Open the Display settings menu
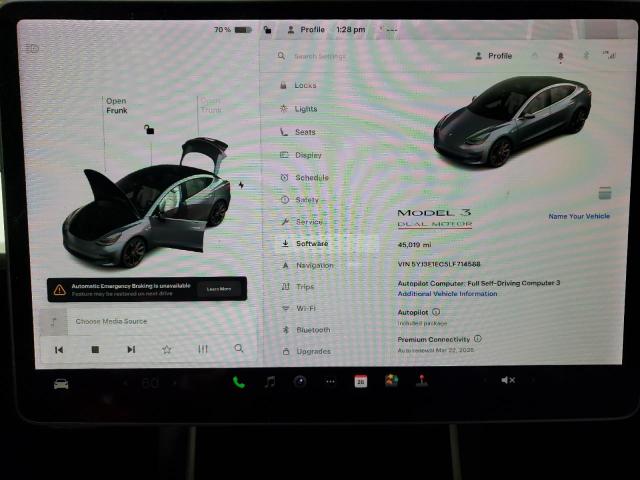640x480 pixels. click(301, 155)
